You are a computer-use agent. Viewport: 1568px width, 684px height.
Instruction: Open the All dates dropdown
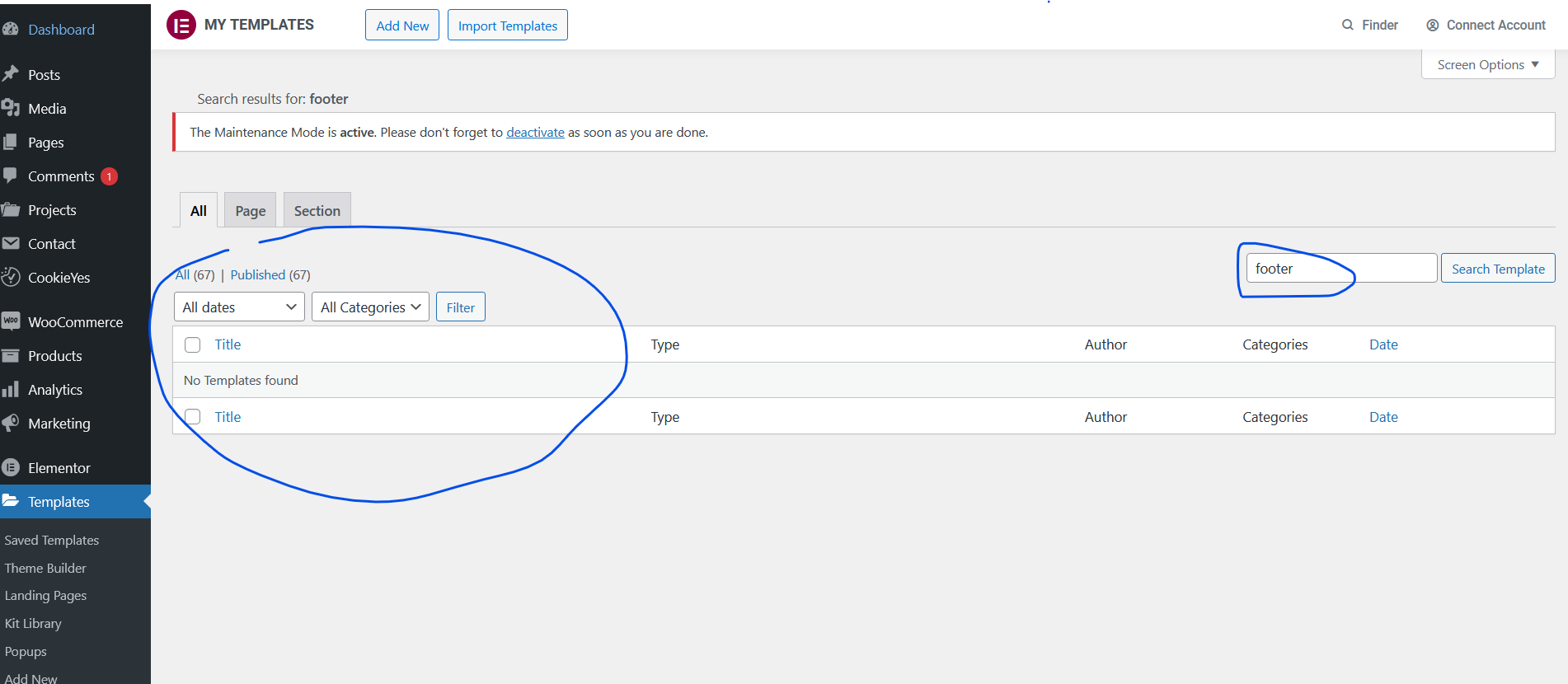239,307
